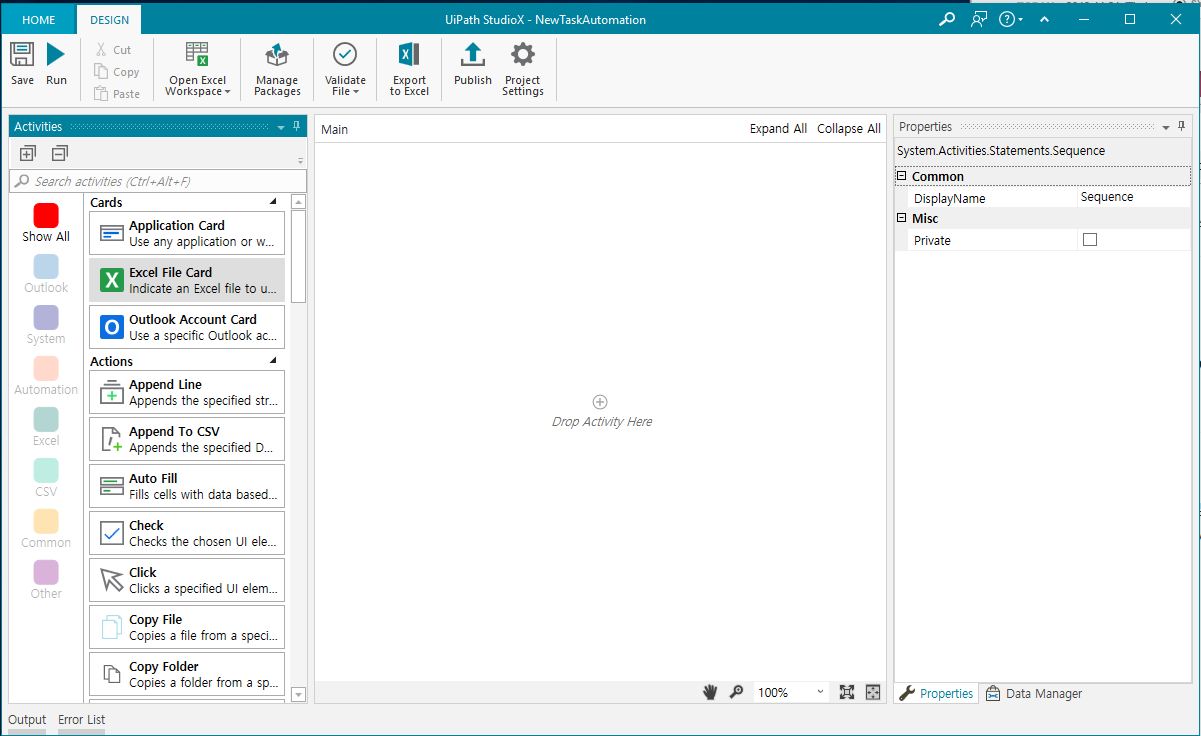Open the Error List panel

81,720
